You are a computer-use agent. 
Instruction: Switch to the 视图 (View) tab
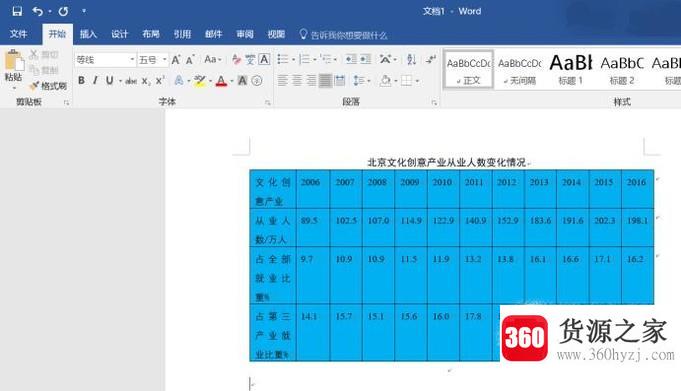tap(276, 34)
